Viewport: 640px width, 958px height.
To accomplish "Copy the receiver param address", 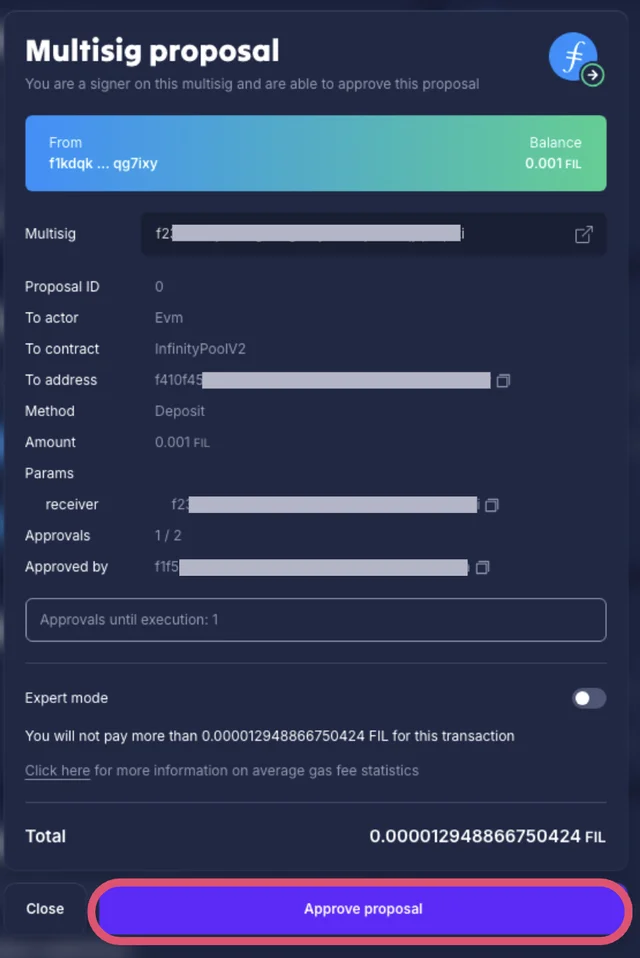I will point(491,505).
